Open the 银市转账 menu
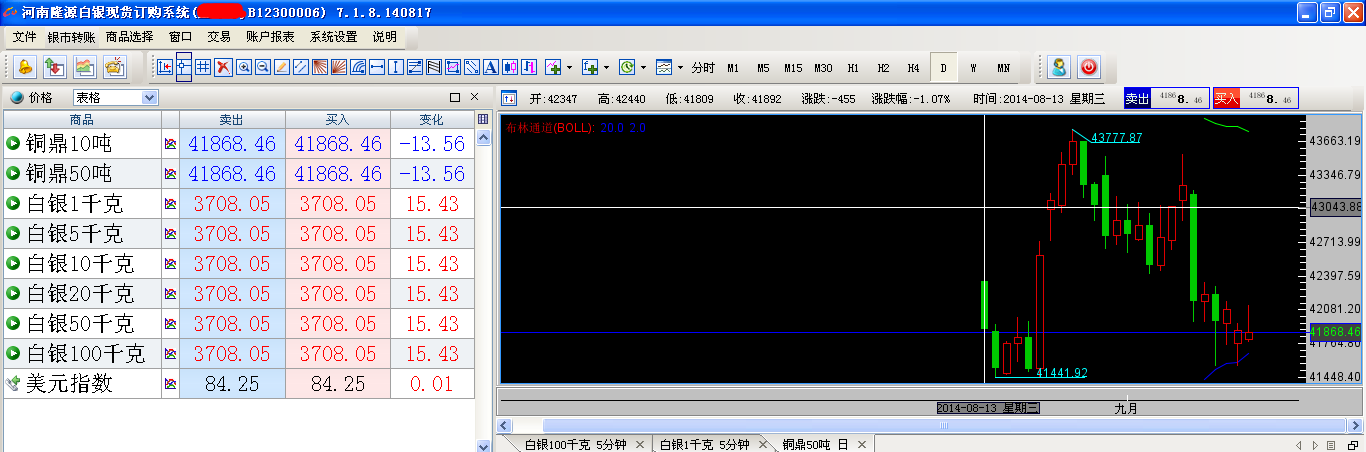1366x452 pixels. [71, 37]
